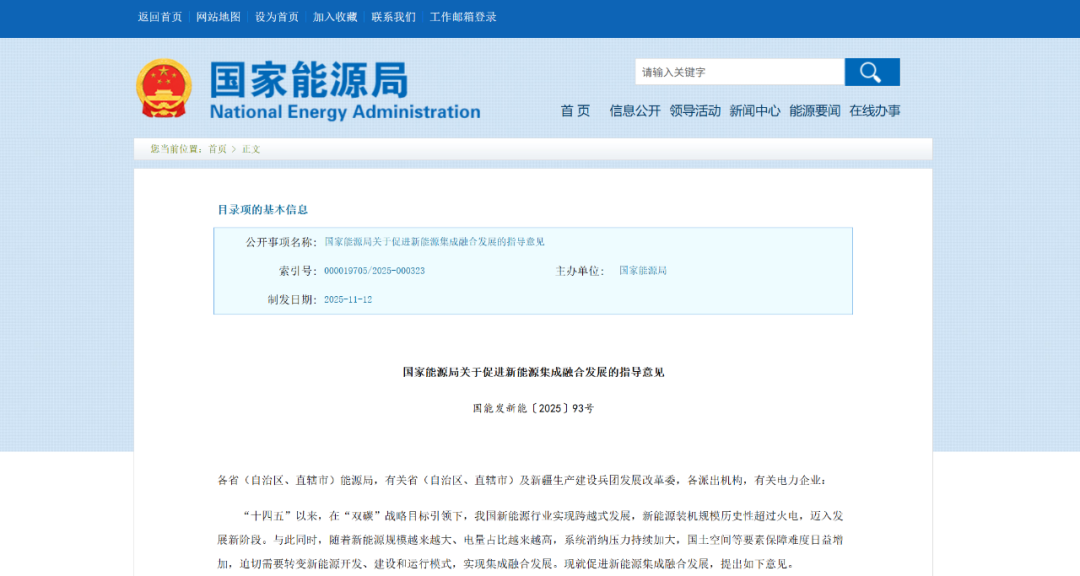1080x576 pixels.
Task: Click the magnifier search button
Action: tap(872, 72)
